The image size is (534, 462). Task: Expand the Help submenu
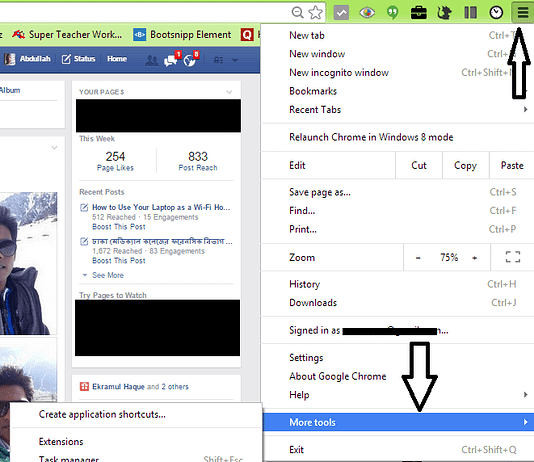coord(398,395)
